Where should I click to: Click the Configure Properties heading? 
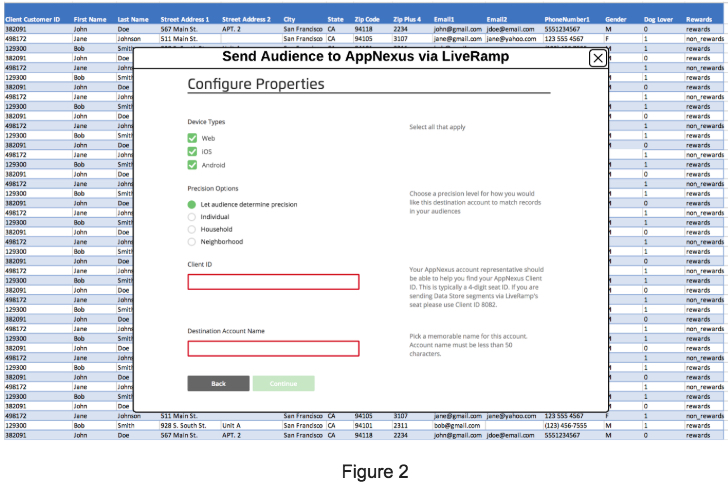[x=256, y=84]
